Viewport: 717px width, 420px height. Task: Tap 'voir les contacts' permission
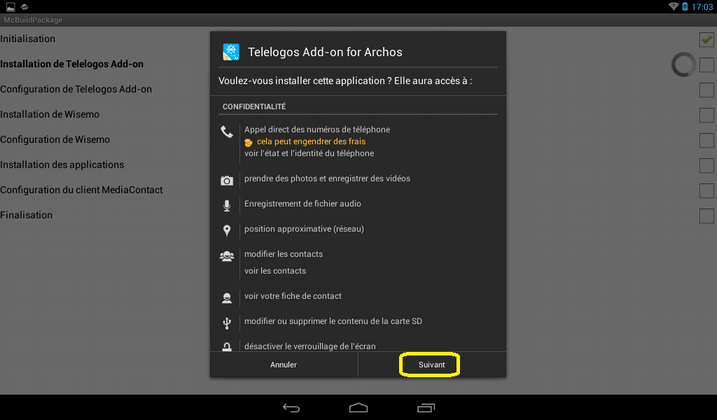(275, 271)
